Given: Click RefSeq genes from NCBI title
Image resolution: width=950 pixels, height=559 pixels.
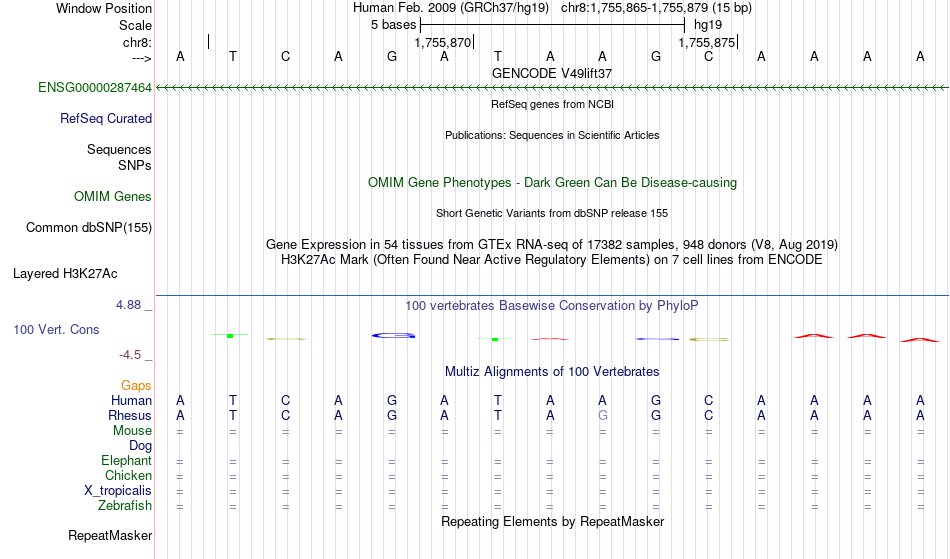Looking at the screenshot, I should pyautogui.click(x=552, y=104).
